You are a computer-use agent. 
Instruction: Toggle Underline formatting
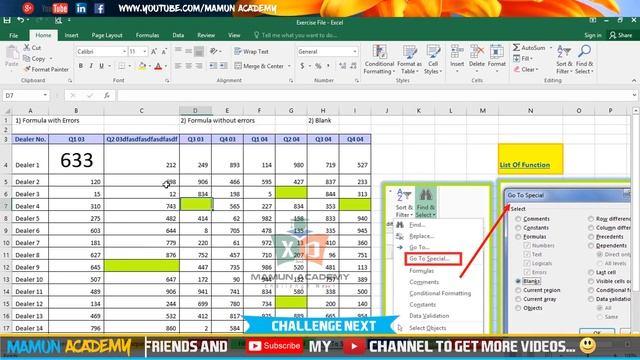101,66
